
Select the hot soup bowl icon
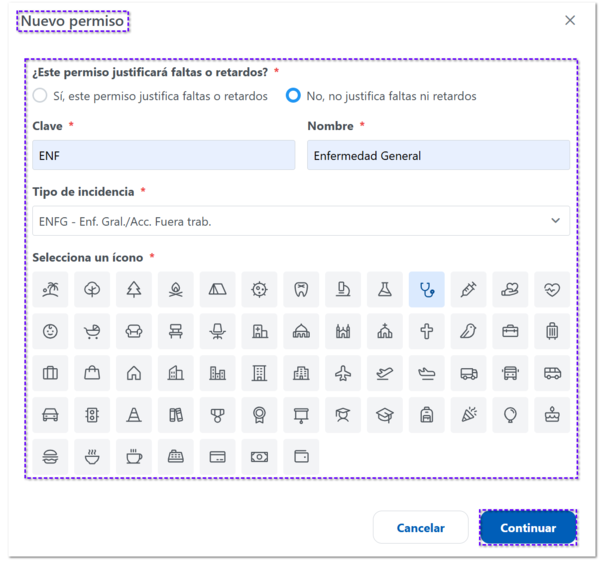point(92,457)
